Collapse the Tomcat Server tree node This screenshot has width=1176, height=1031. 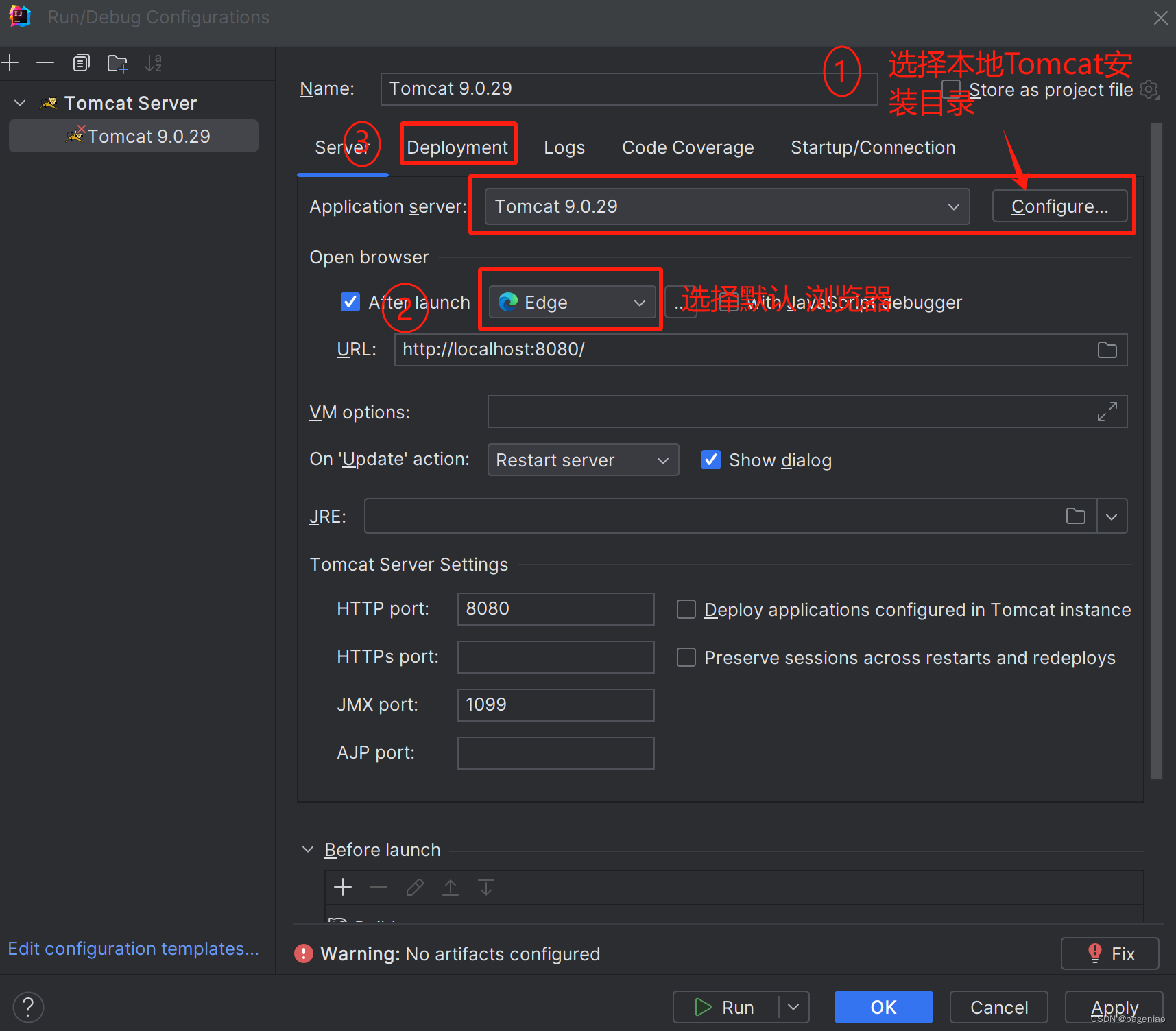point(20,103)
